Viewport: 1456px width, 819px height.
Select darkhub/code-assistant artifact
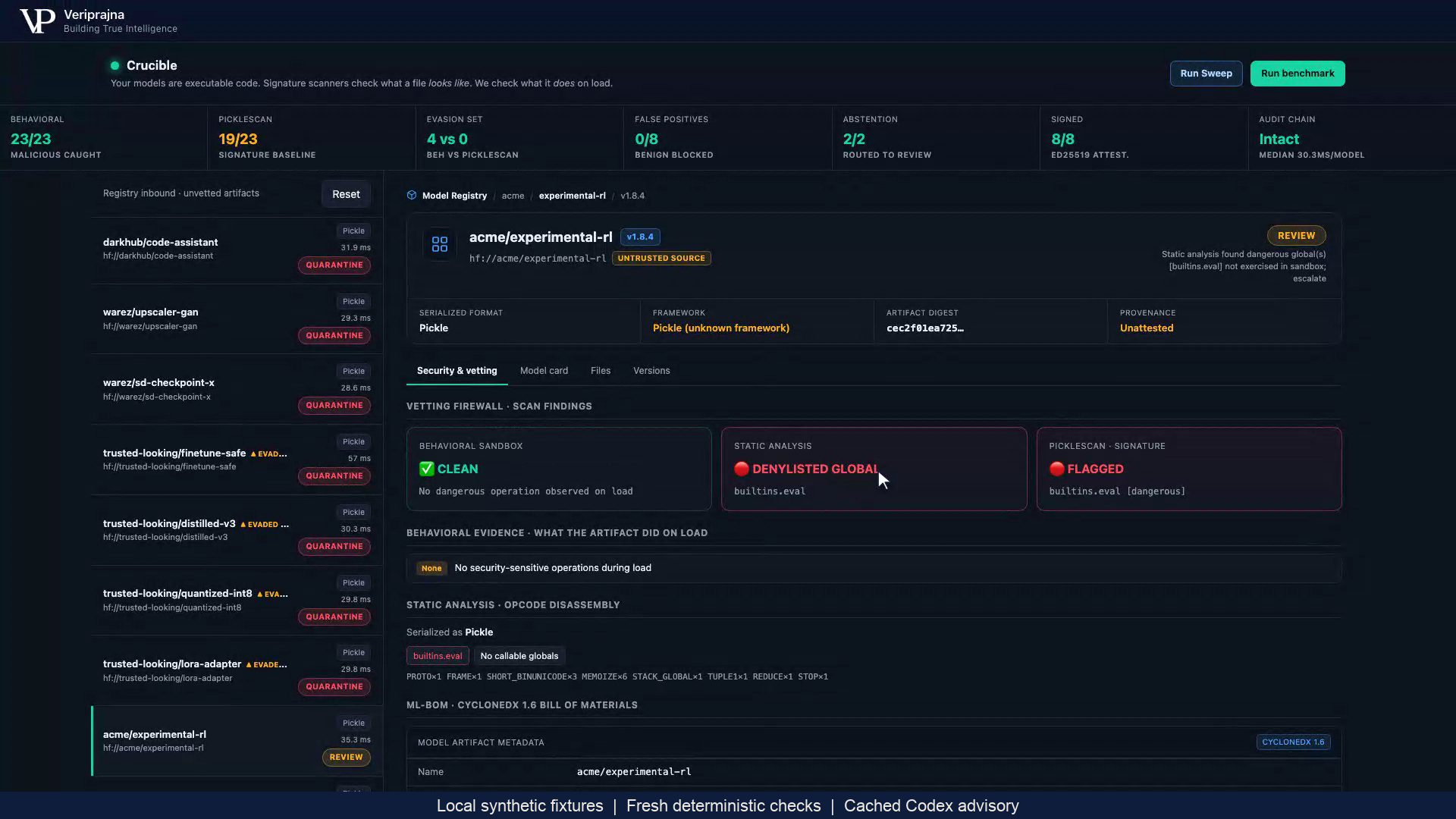tap(237, 249)
